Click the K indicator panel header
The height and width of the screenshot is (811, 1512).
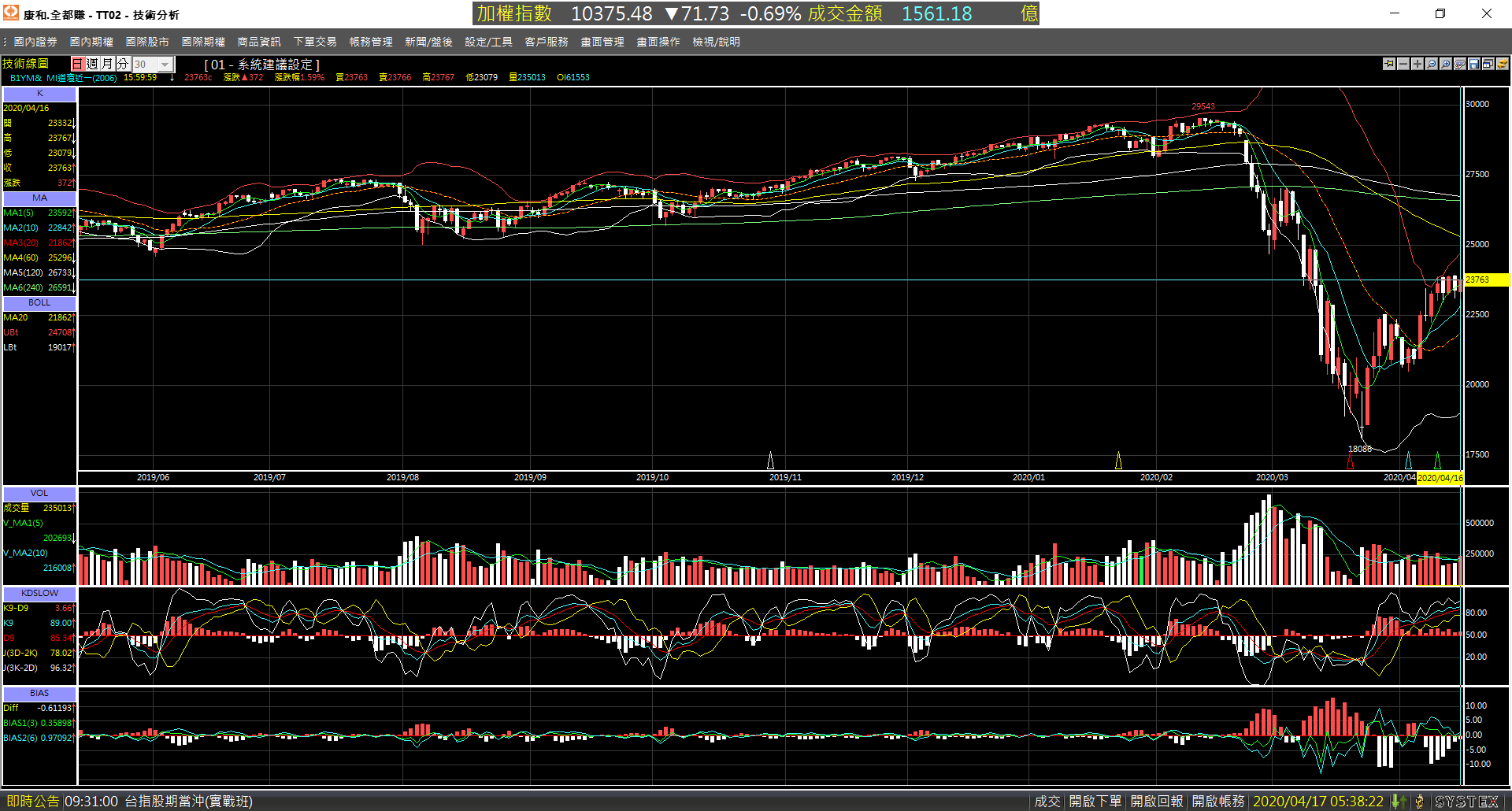[39, 94]
